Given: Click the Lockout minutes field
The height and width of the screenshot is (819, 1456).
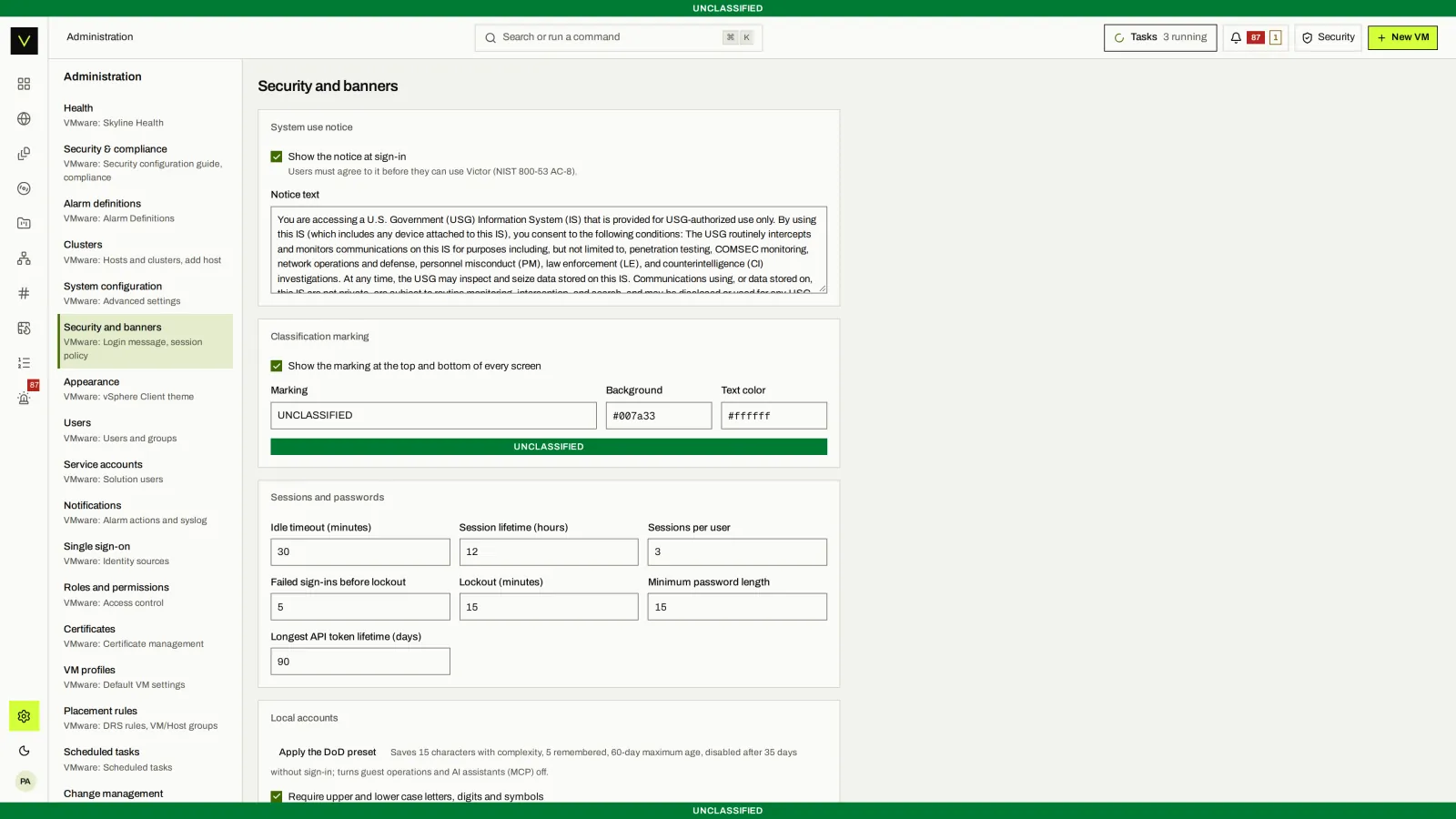Looking at the screenshot, I should tap(549, 607).
